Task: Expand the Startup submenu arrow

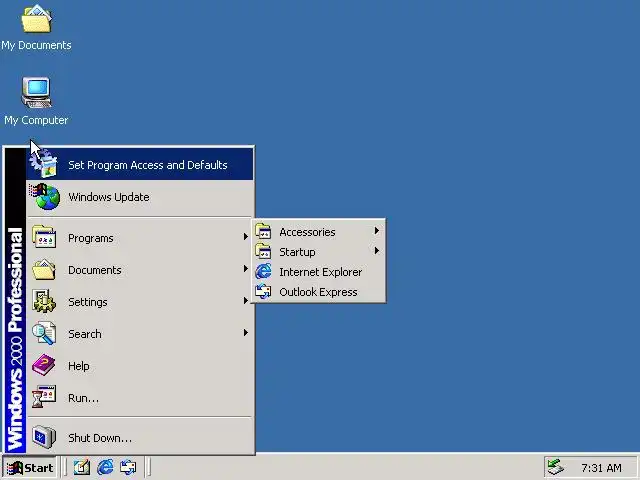Action: coord(376,250)
